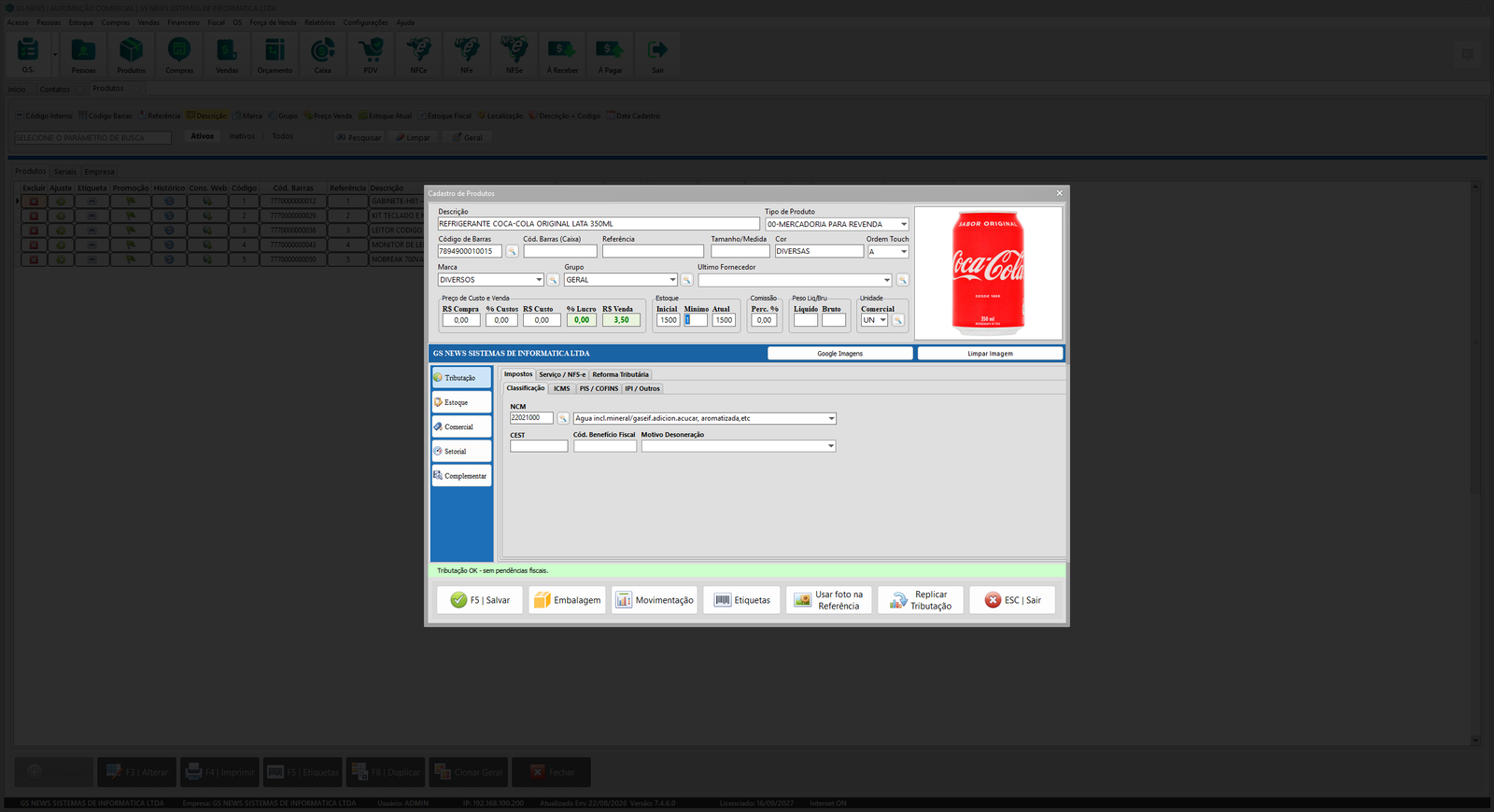1494x812 pixels.
Task: Open the Vendas toolbar icon
Action: (227, 54)
